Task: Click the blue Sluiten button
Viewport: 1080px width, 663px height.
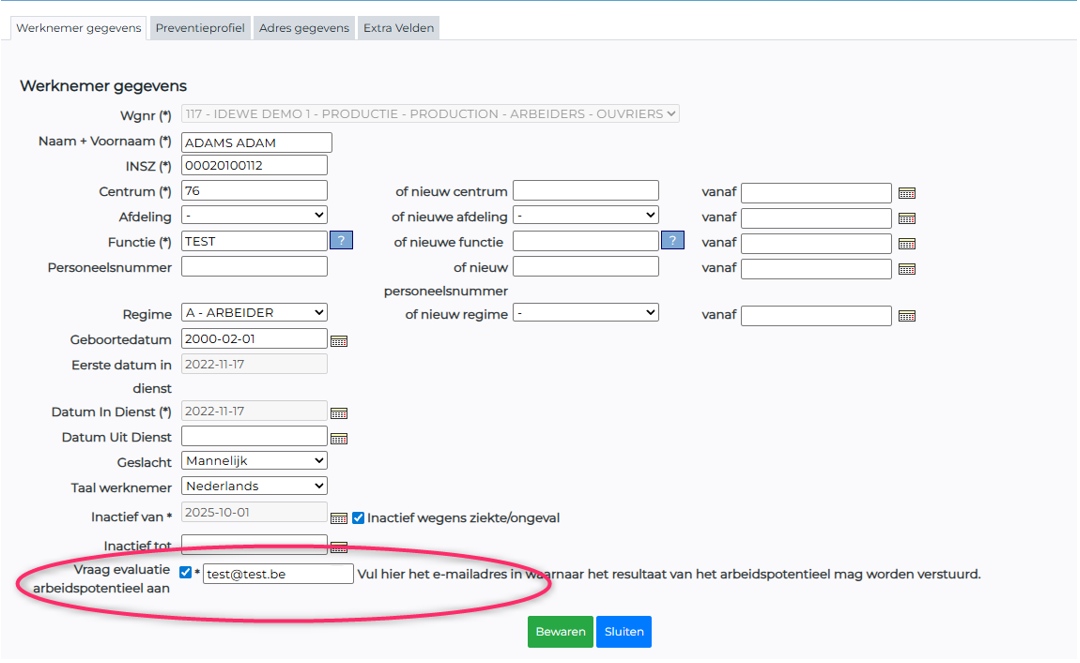Action: [624, 632]
